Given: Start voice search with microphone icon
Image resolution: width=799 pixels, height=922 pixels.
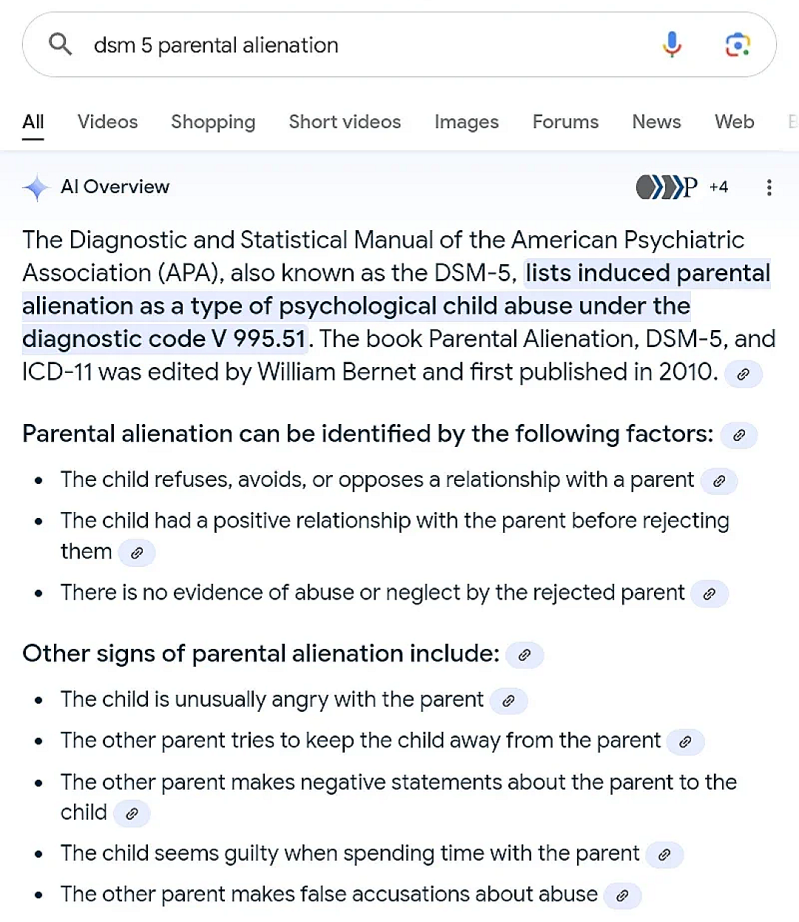Looking at the screenshot, I should point(672,45).
